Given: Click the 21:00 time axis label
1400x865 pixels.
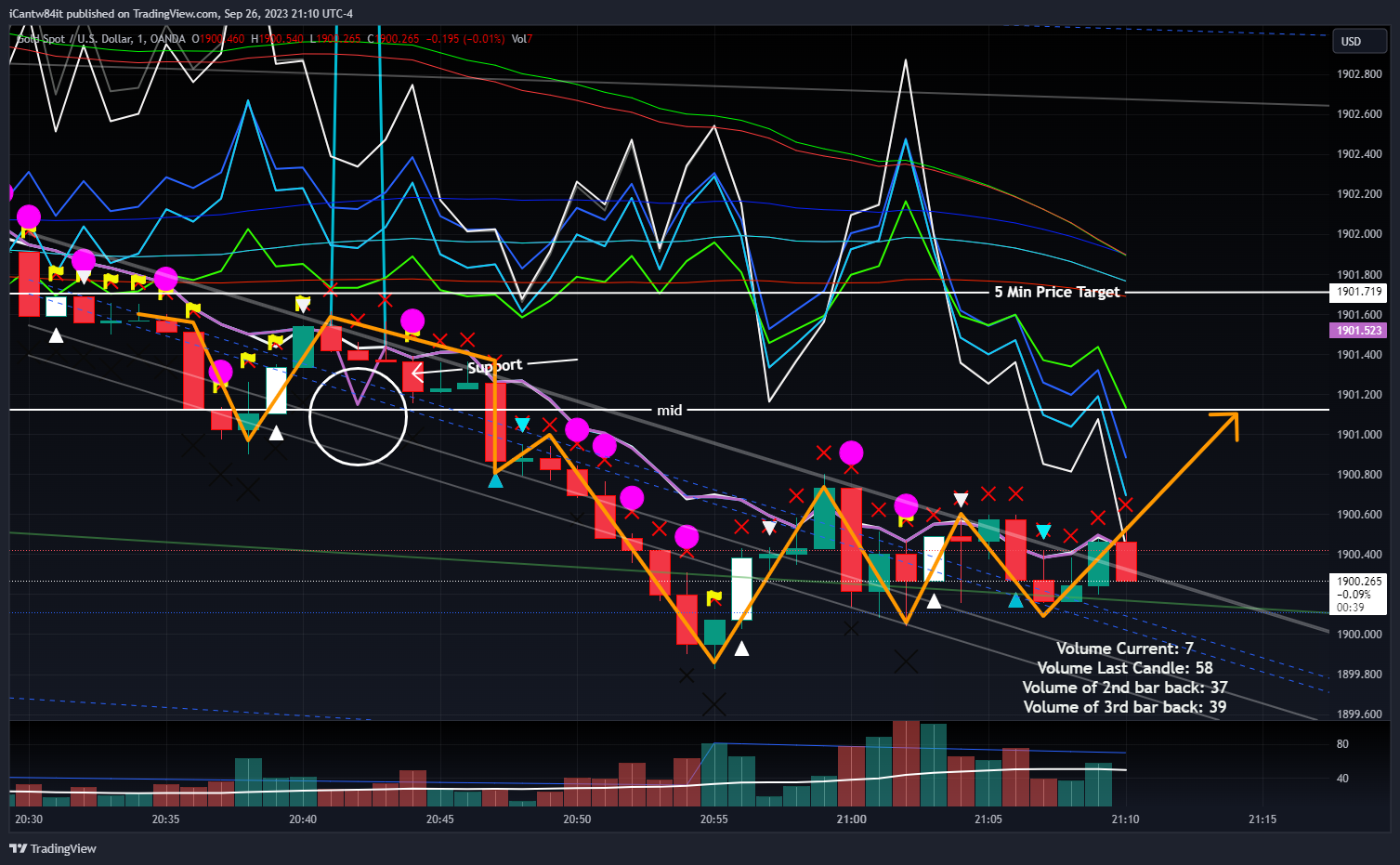Looking at the screenshot, I should pos(851,819).
